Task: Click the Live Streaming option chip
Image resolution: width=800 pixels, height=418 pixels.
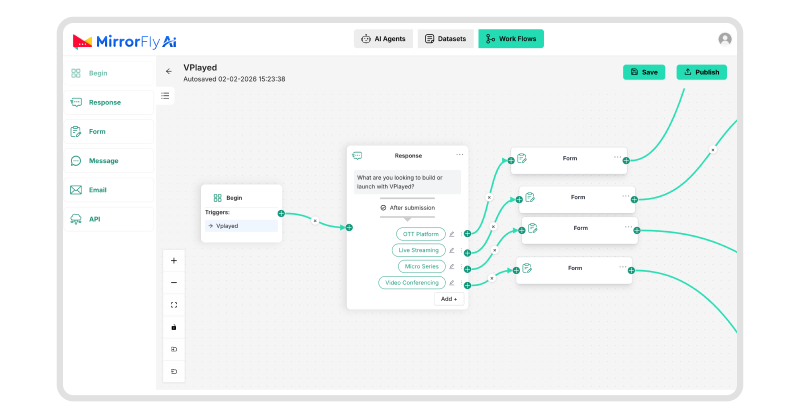Action: [x=418, y=251]
